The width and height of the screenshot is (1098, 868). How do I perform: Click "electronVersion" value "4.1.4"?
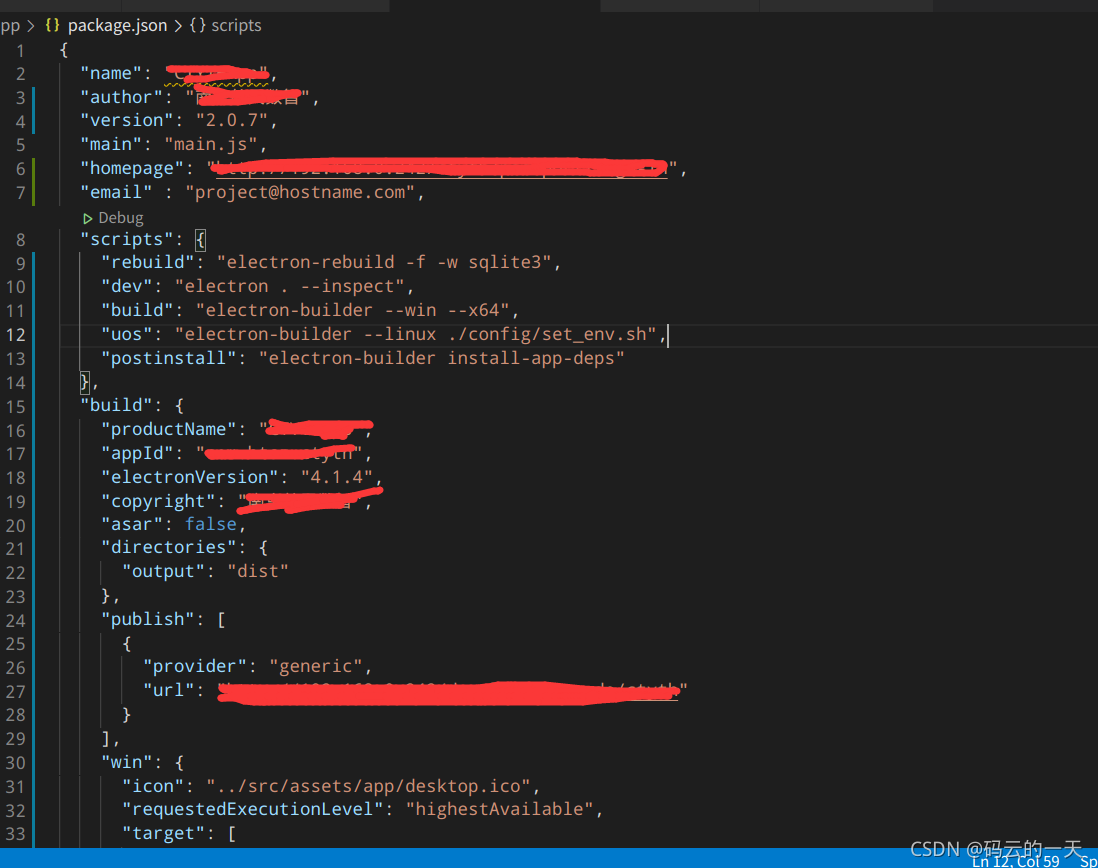pyautogui.click(x=337, y=477)
